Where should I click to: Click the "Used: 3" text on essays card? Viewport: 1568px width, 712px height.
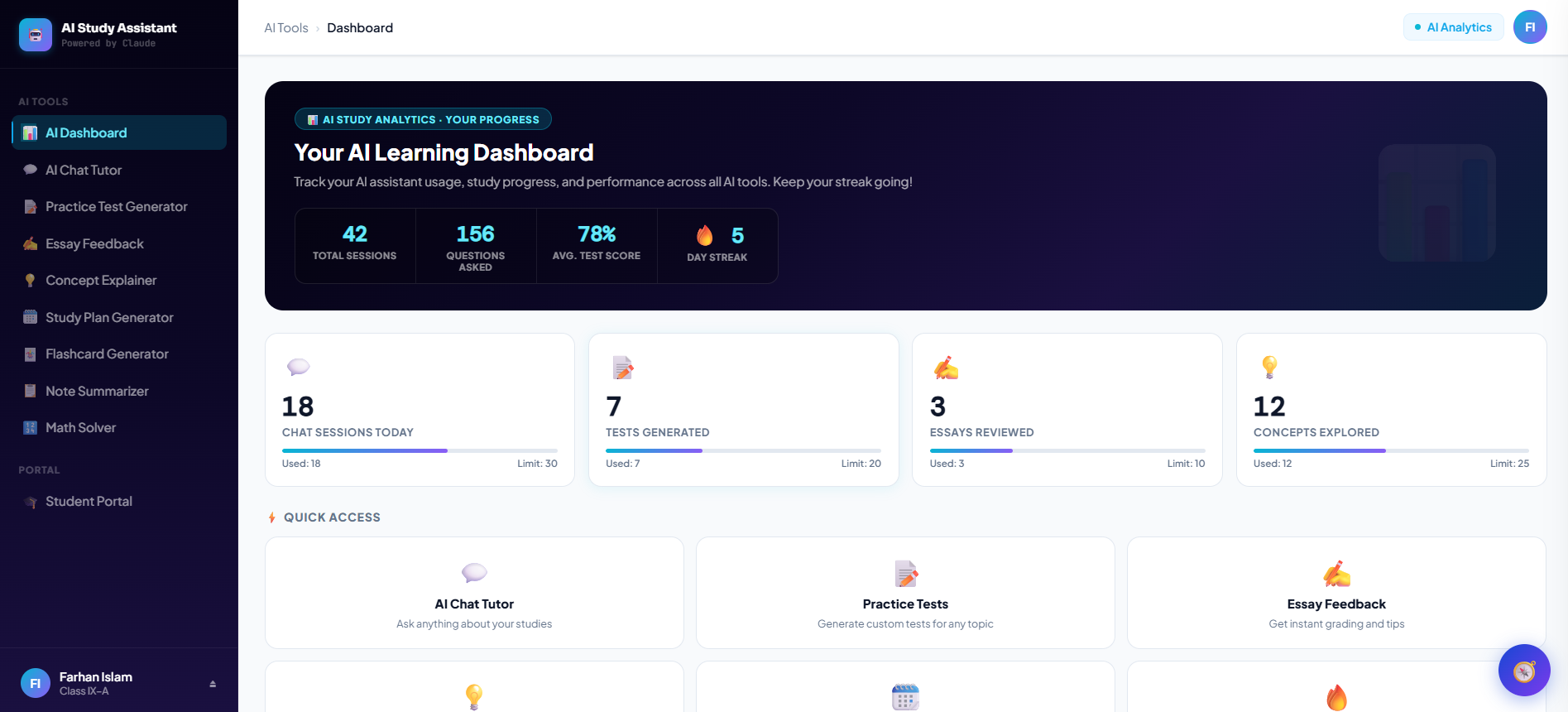click(947, 464)
